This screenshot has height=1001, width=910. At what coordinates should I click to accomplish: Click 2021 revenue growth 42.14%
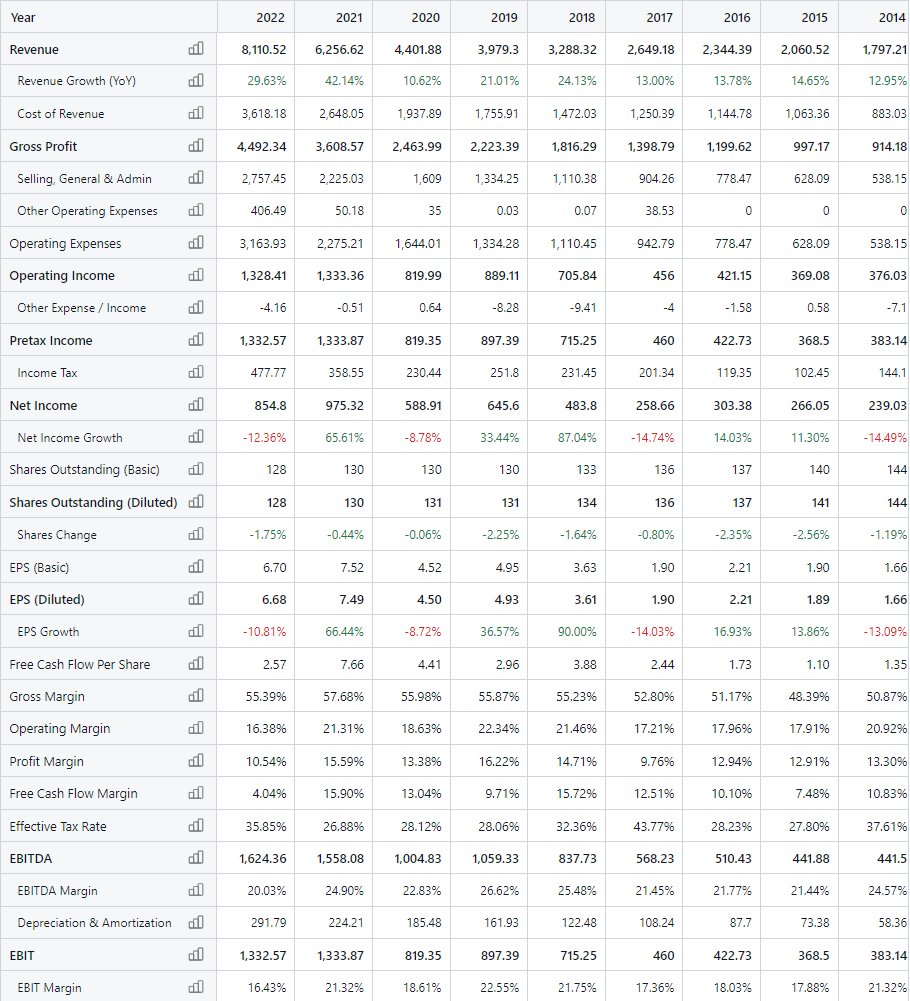point(344,81)
